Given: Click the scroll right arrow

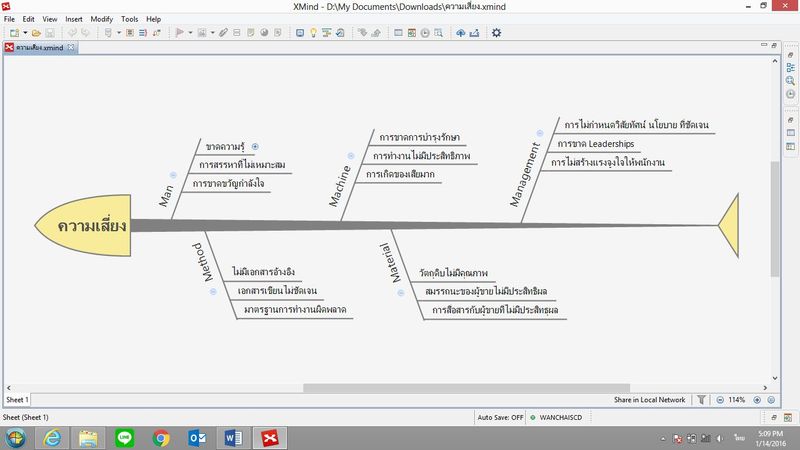Looking at the screenshot, I should click(x=765, y=388).
